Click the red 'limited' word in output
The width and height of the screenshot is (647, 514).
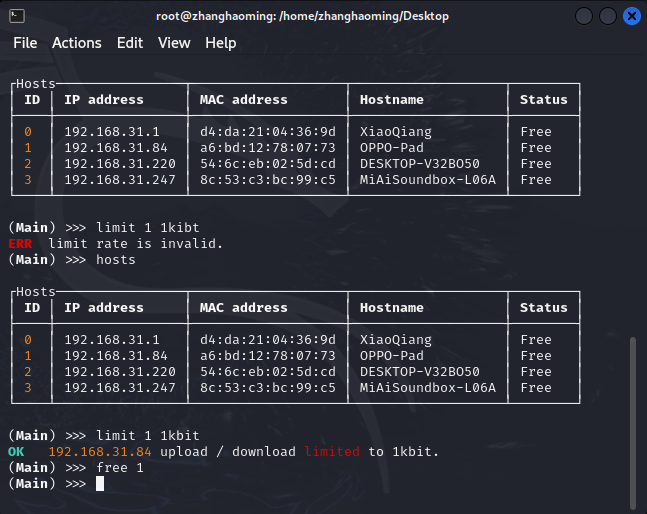(x=331, y=452)
